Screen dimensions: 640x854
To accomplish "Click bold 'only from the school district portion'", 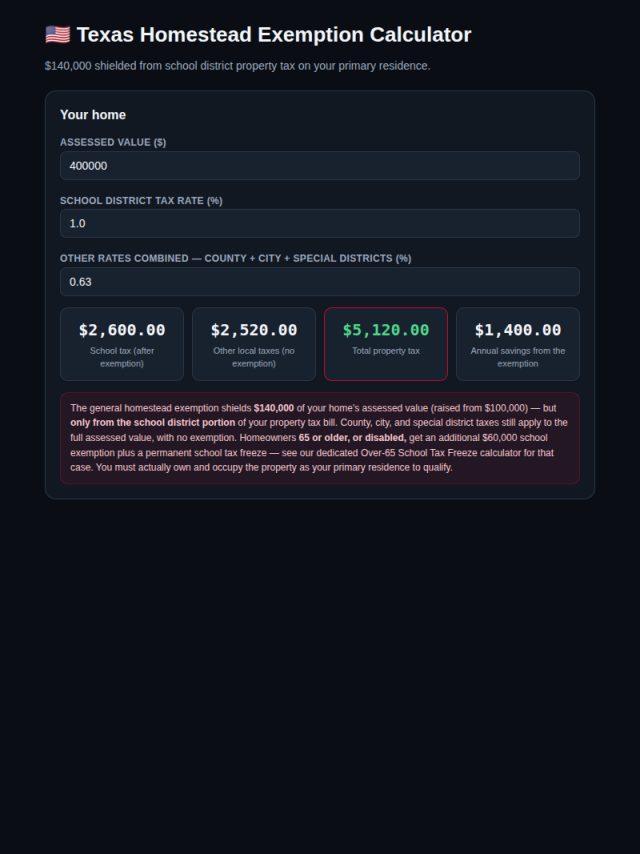I will (153, 423).
